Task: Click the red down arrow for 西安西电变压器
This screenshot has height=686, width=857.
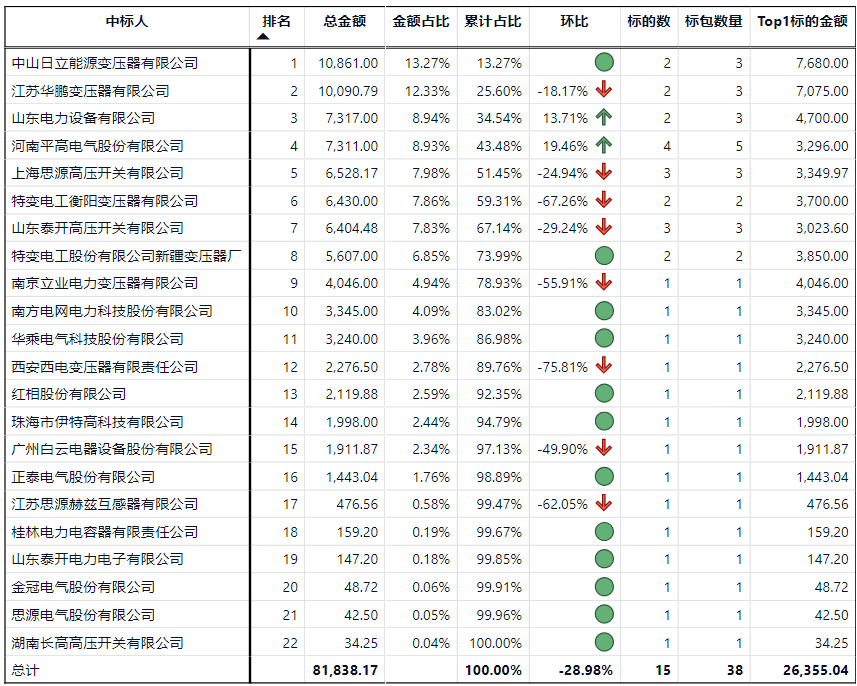Action: pos(604,366)
